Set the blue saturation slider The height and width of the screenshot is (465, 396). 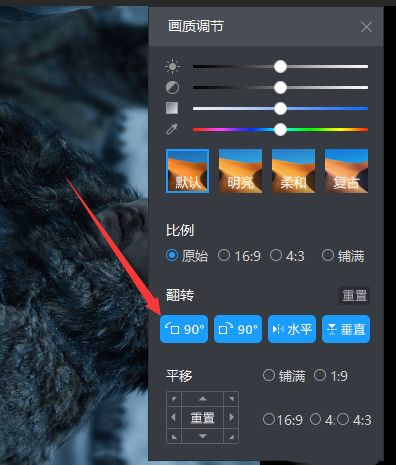click(x=280, y=108)
